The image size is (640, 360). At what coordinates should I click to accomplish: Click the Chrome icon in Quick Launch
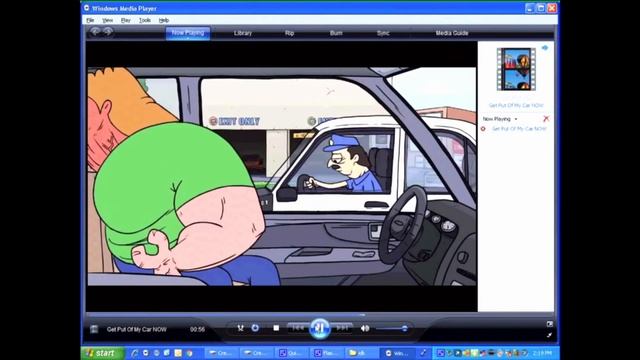pyautogui.click(x=189, y=353)
